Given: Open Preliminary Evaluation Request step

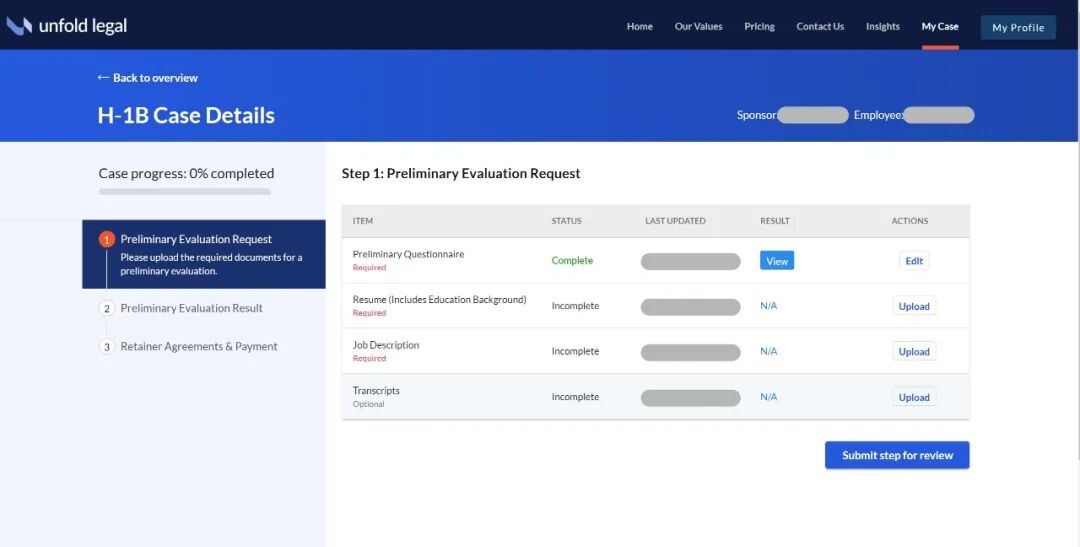Looking at the screenshot, I should [204, 254].
